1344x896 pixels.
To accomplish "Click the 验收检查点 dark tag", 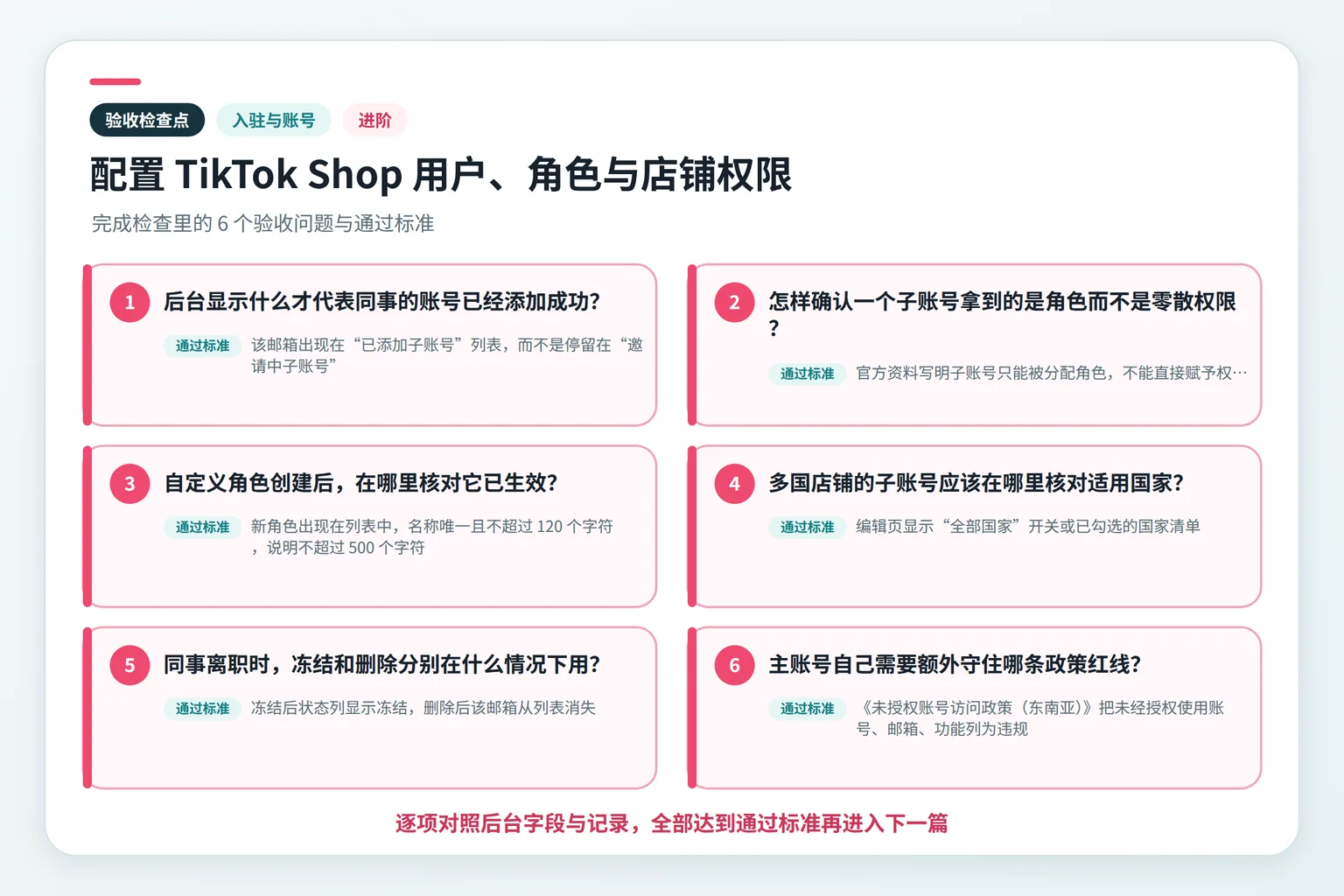I will coord(147,120).
